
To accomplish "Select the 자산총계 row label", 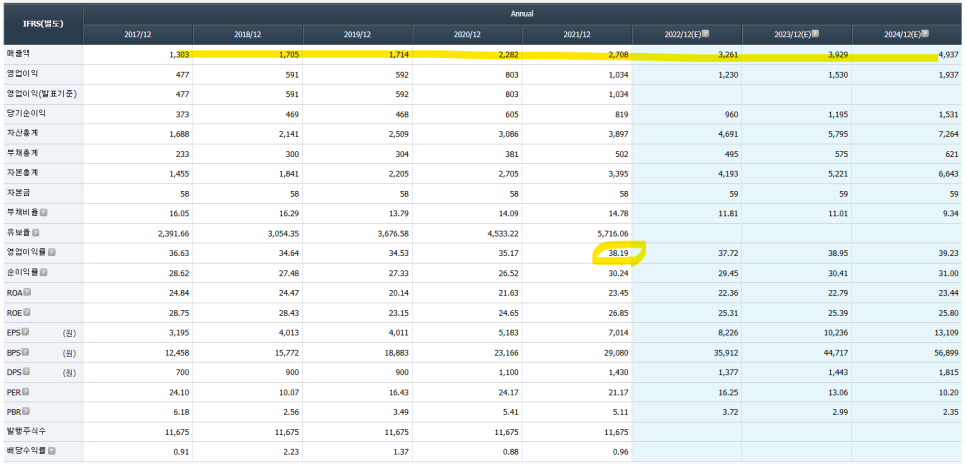I will 21,133.
